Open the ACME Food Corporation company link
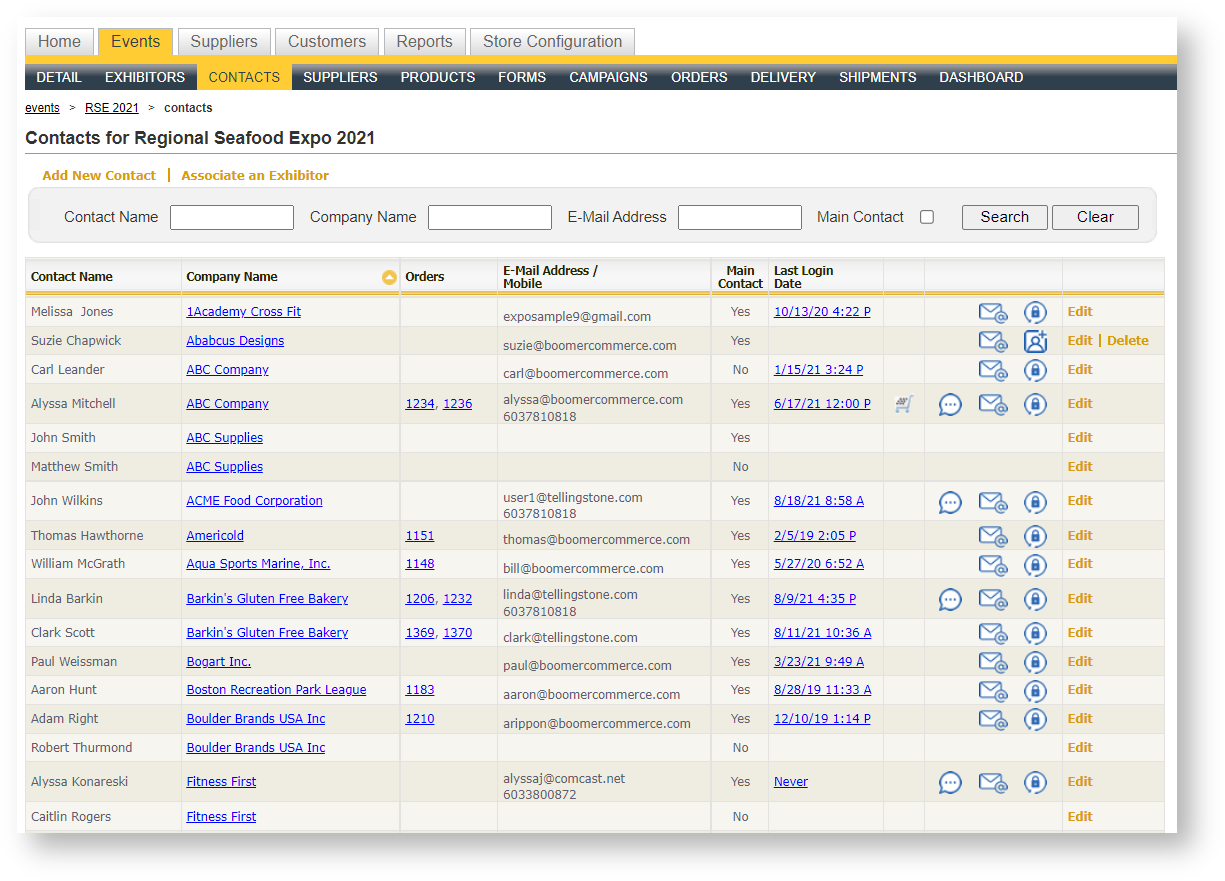The image size is (1225, 881). pos(254,501)
